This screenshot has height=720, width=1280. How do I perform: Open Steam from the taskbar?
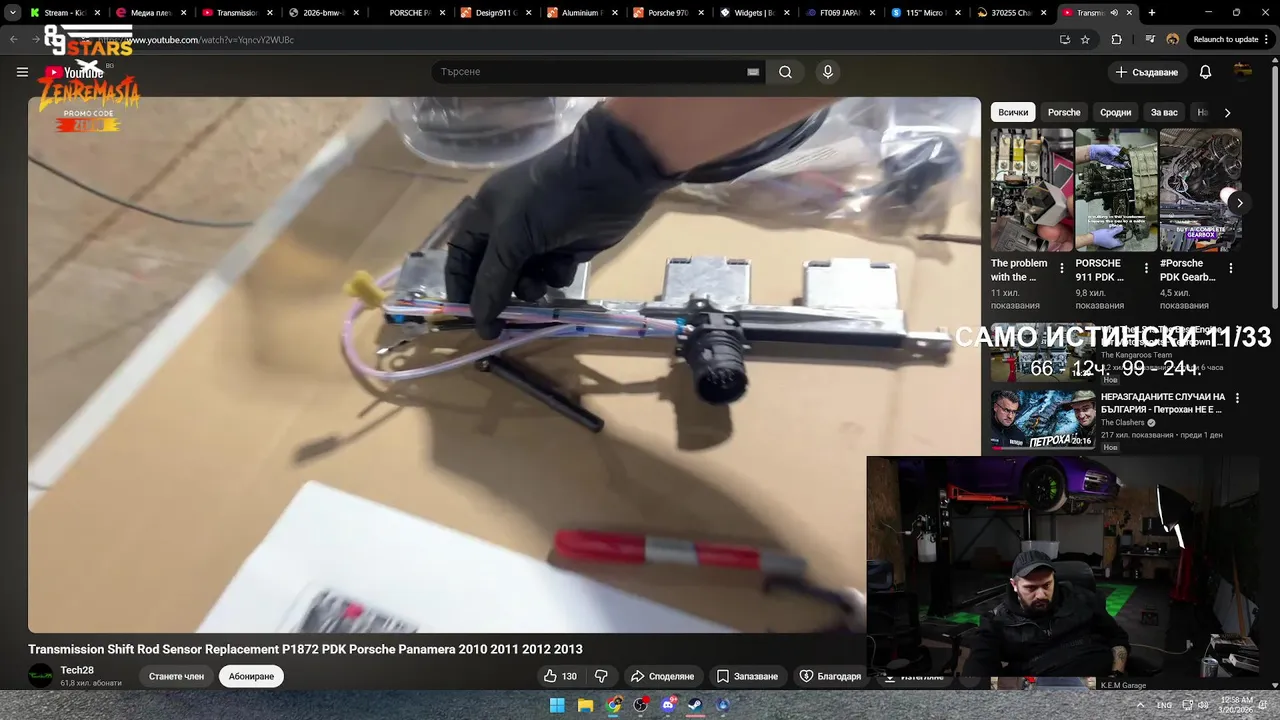coord(695,705)
